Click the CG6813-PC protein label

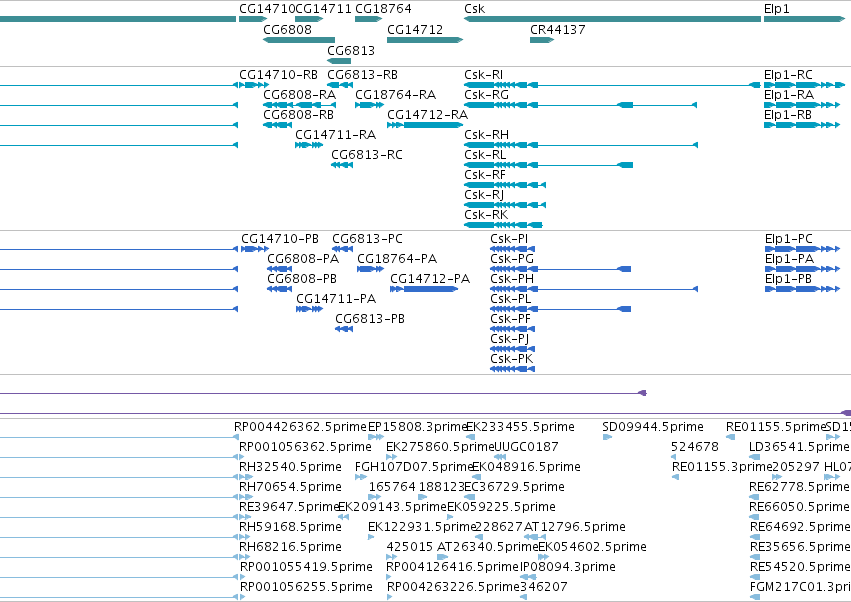pos(367,238)
